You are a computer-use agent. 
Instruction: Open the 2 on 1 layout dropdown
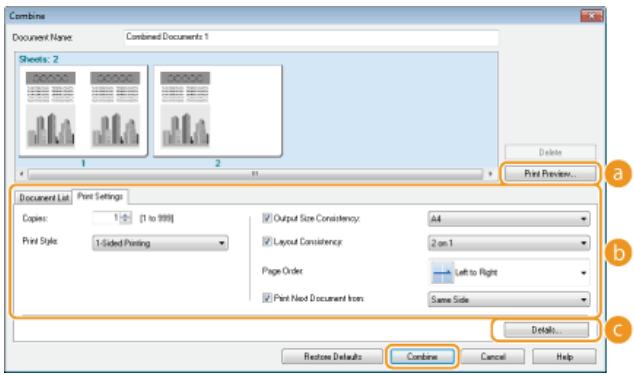509,243
